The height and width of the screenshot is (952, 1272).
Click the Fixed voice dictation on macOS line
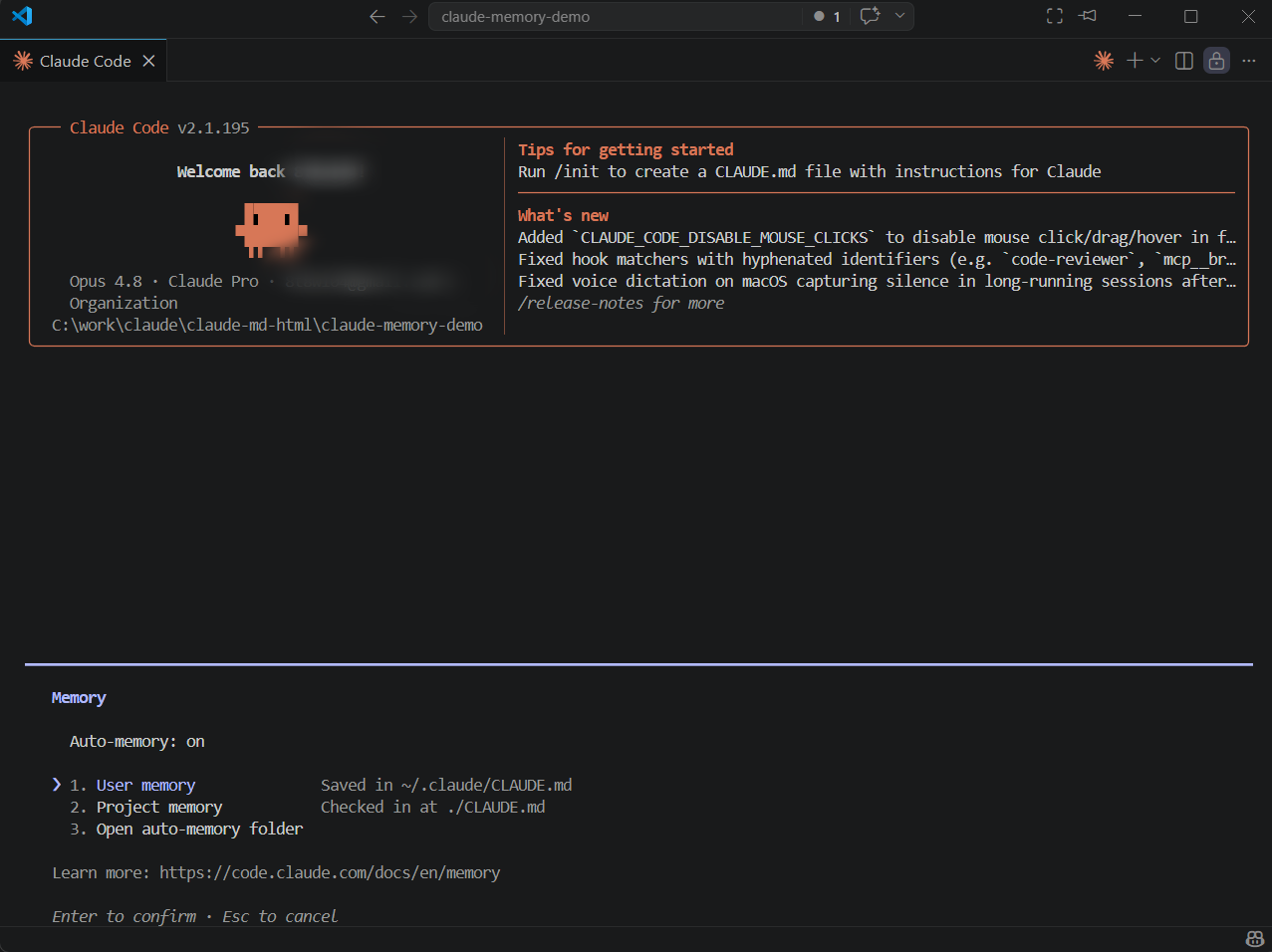(877, 282)
